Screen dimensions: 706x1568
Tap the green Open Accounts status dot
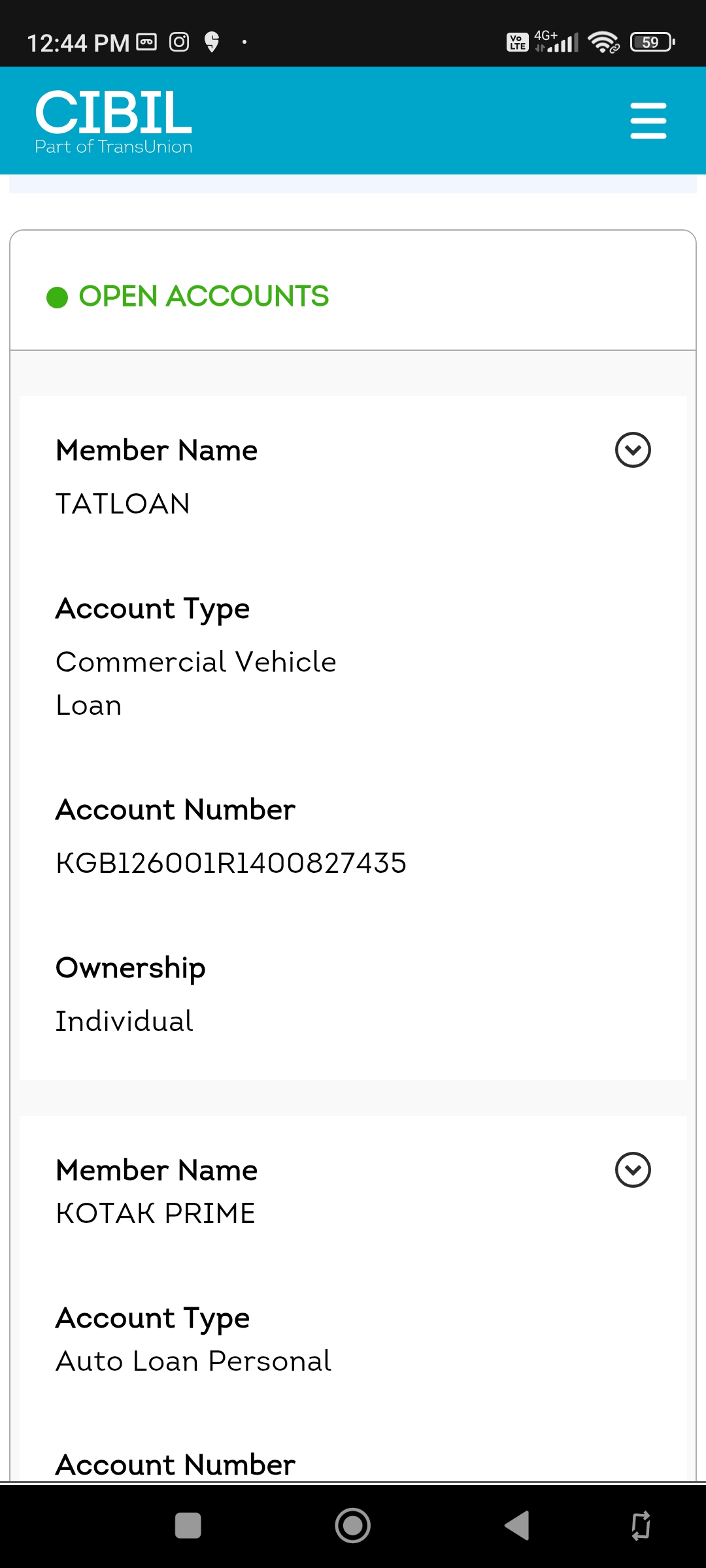coord(58,297)
